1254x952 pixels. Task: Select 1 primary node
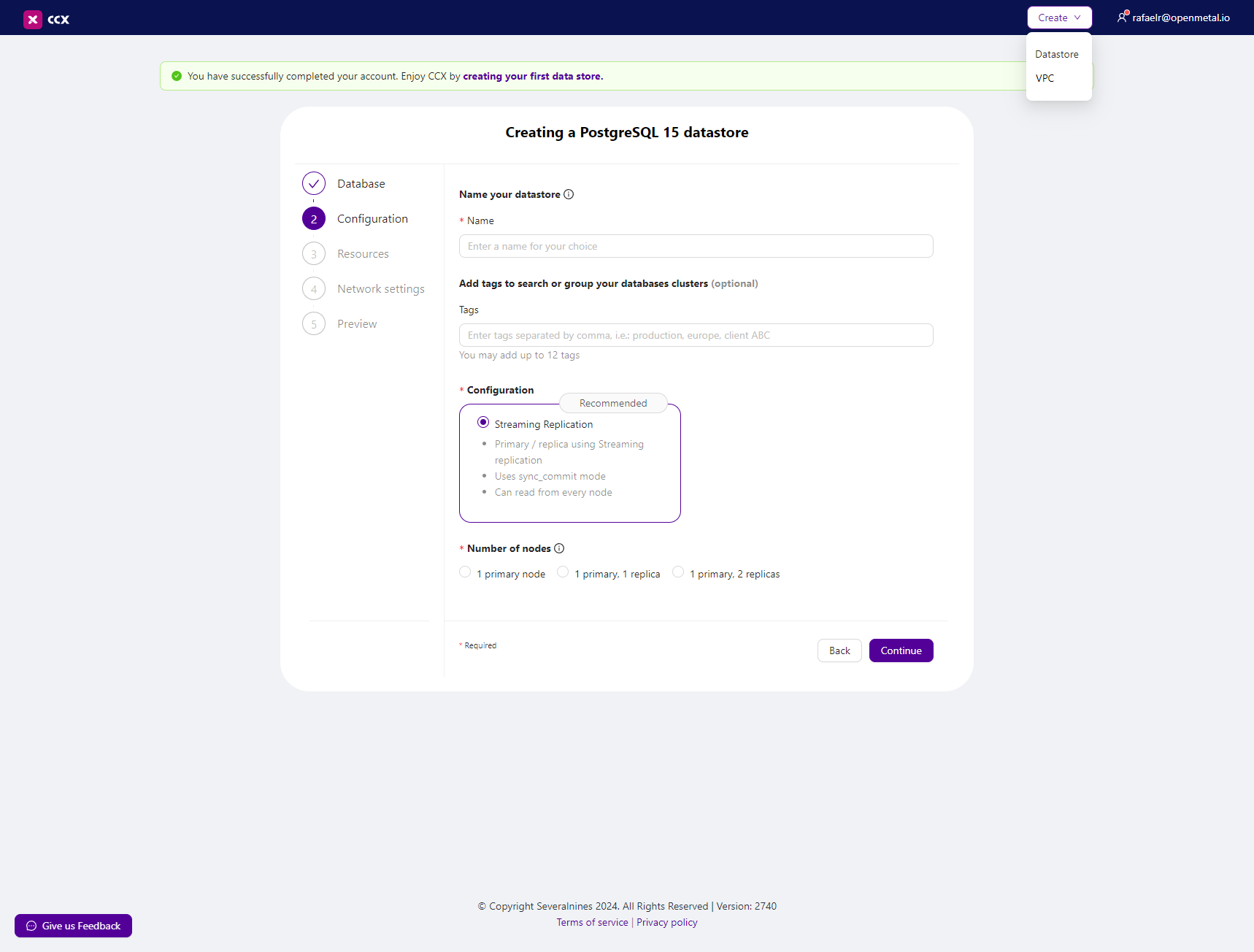pyautogui.click(x=465, y=572)
